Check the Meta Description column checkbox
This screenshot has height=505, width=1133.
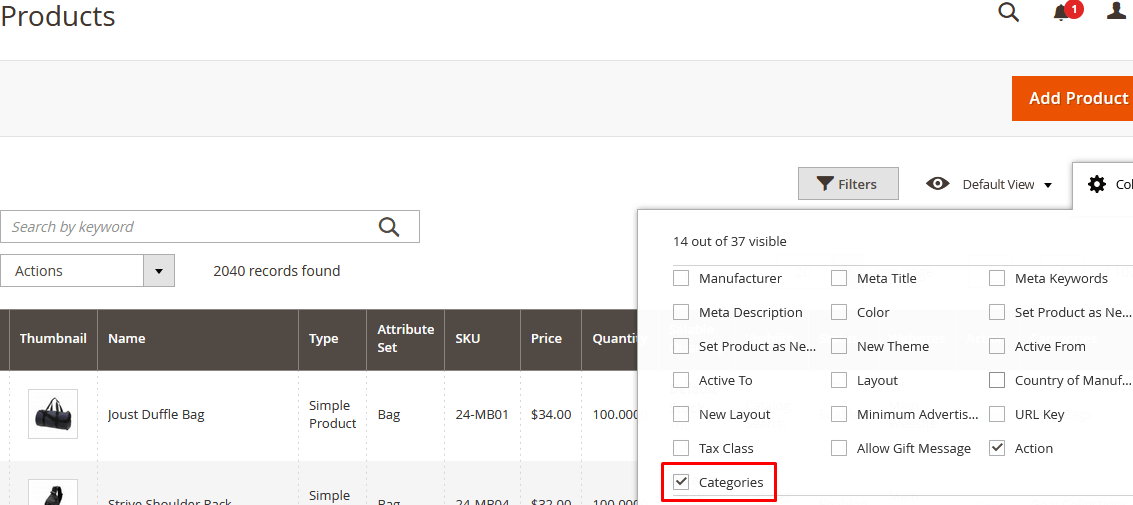(x=681, y=312)
